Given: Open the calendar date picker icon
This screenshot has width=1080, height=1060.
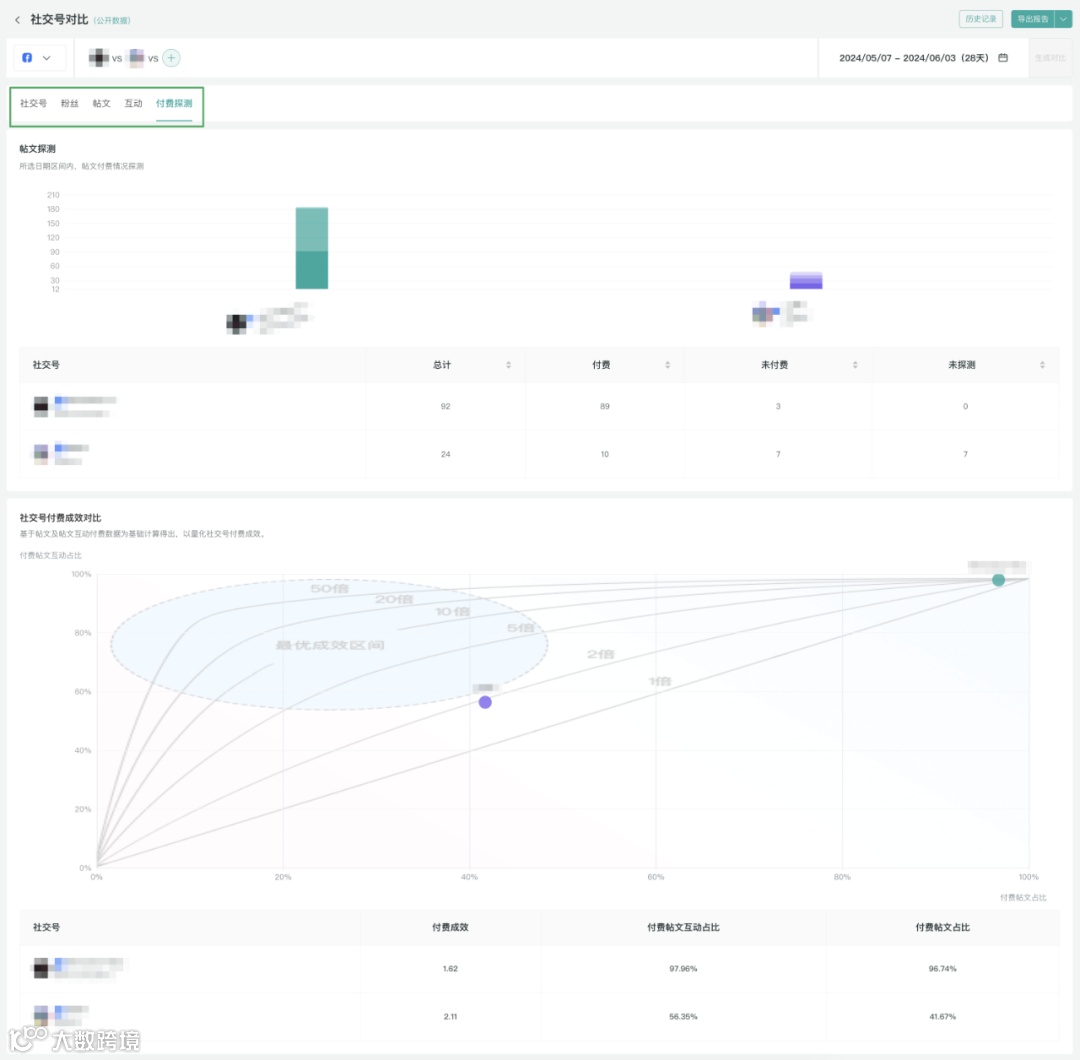Looking at the screenshot, I should (x=1003, y=58).
